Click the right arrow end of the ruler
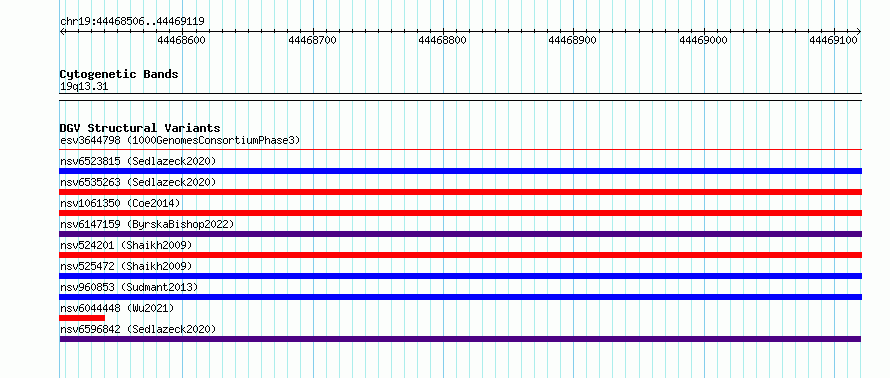This screenshot has height=378, width=890. click(859, 31)
